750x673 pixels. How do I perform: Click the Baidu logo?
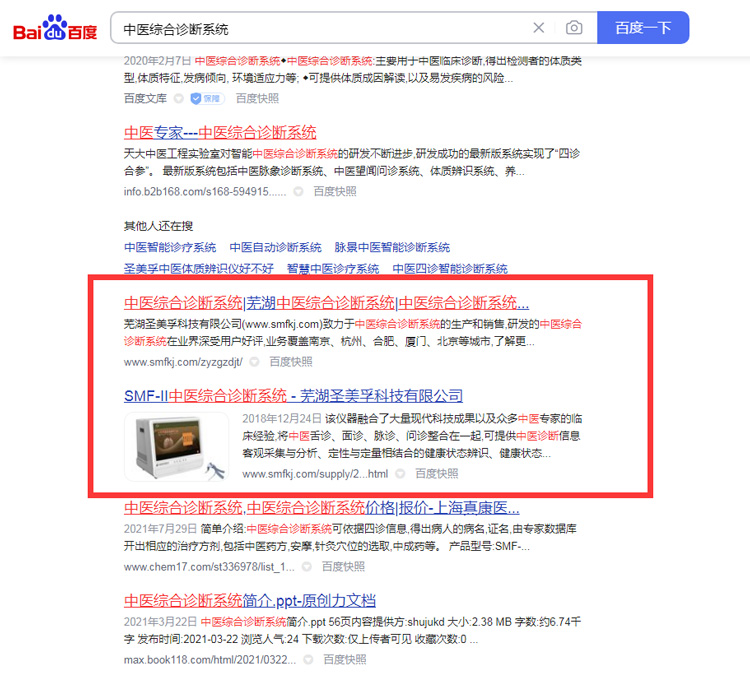(x=55, y=28)
